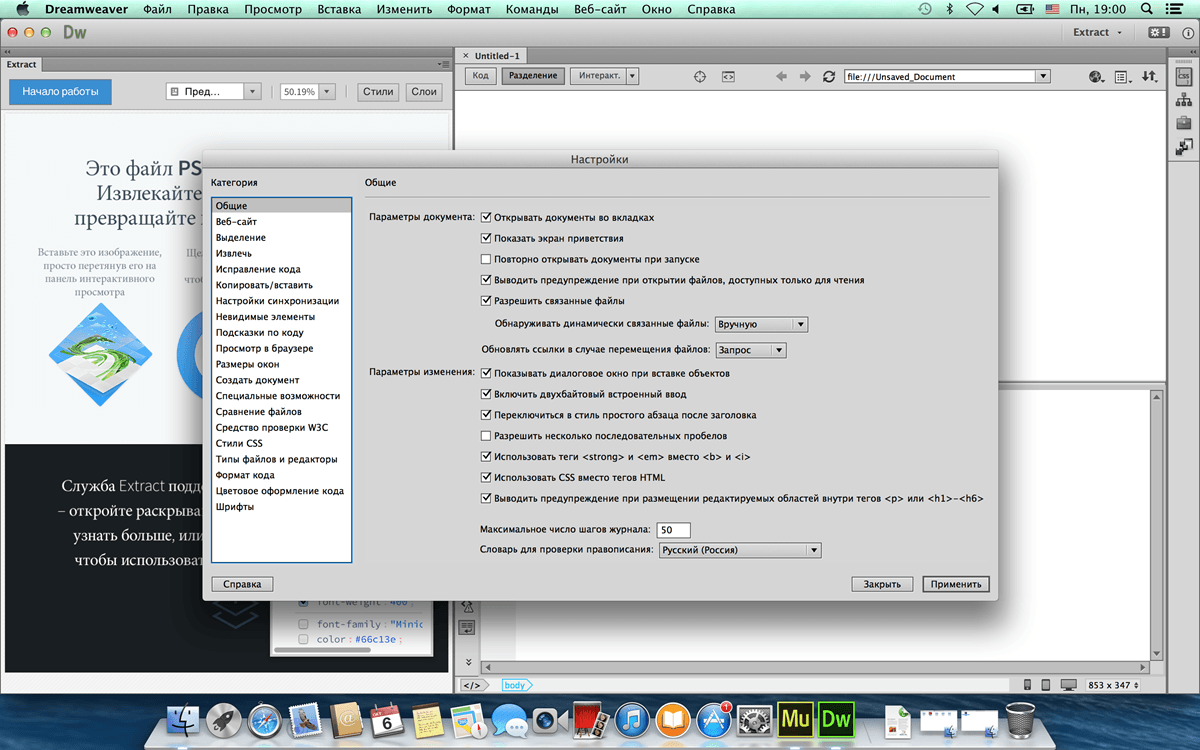Open the CSS Designer panel icon
The height and width of the screenshot is (750, 1200).
coord(1184,76)
